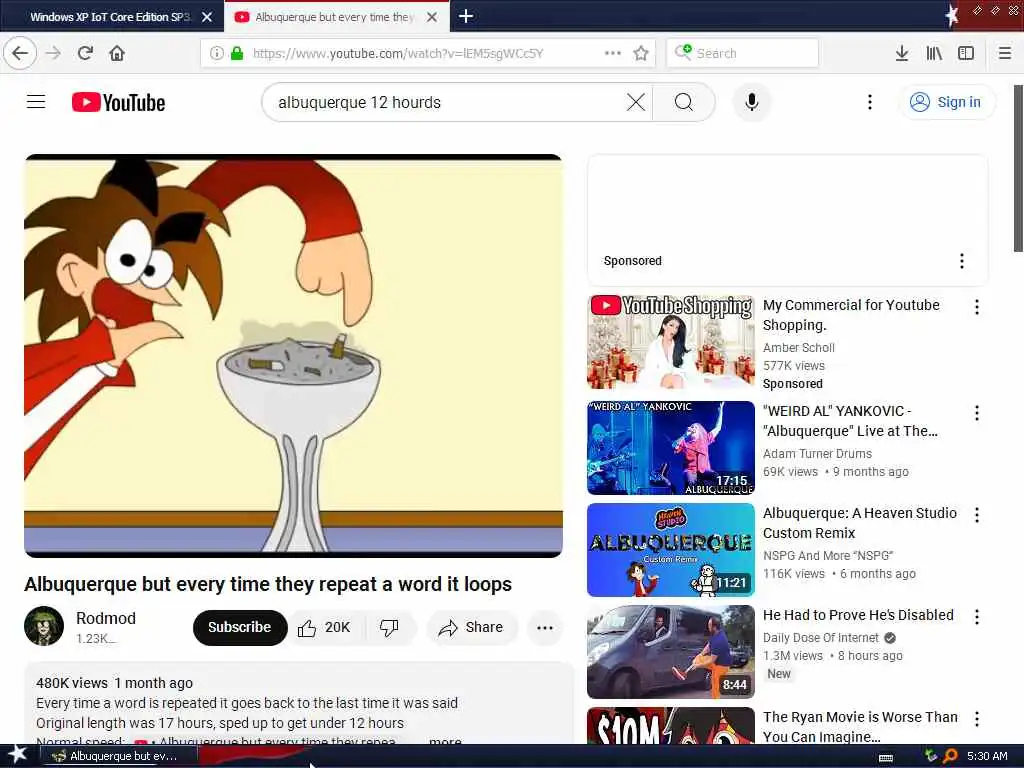This screenshot has height=768, width=1024.
Task: Close the Albuquerque YouTube tab
Action: pos(432,17)
